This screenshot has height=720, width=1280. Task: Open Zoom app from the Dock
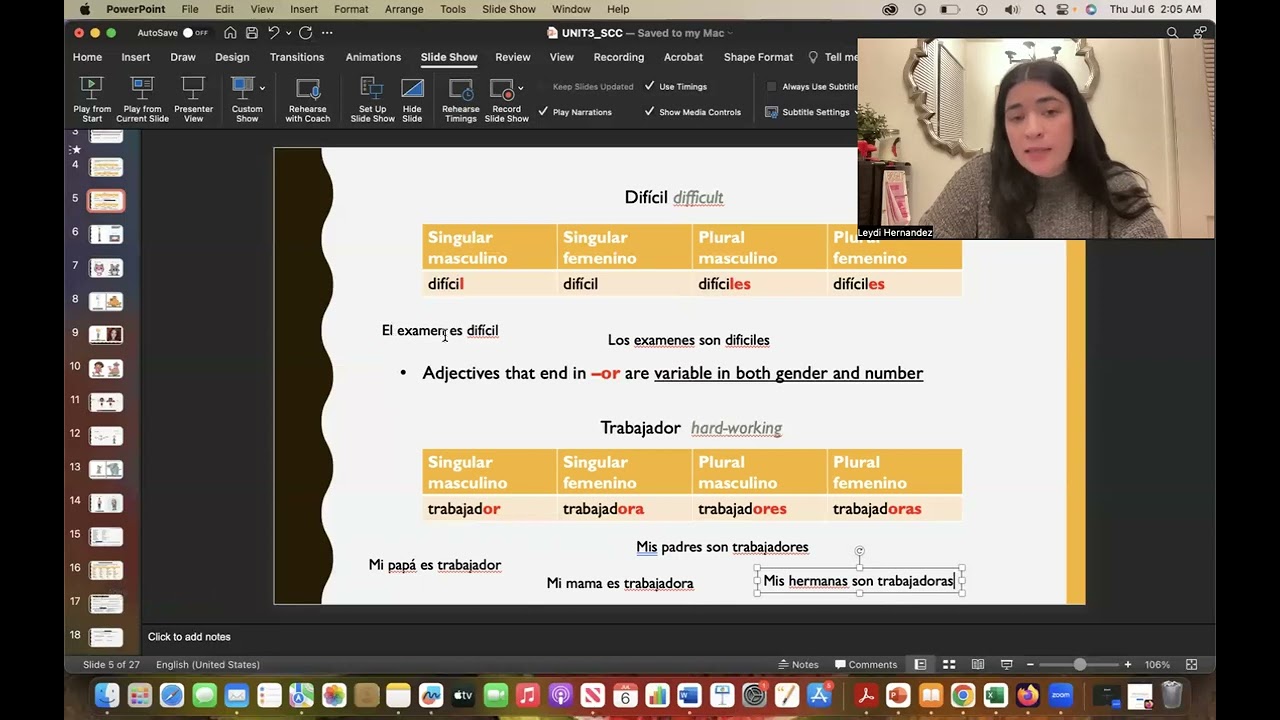click(x=1060, y=695)
